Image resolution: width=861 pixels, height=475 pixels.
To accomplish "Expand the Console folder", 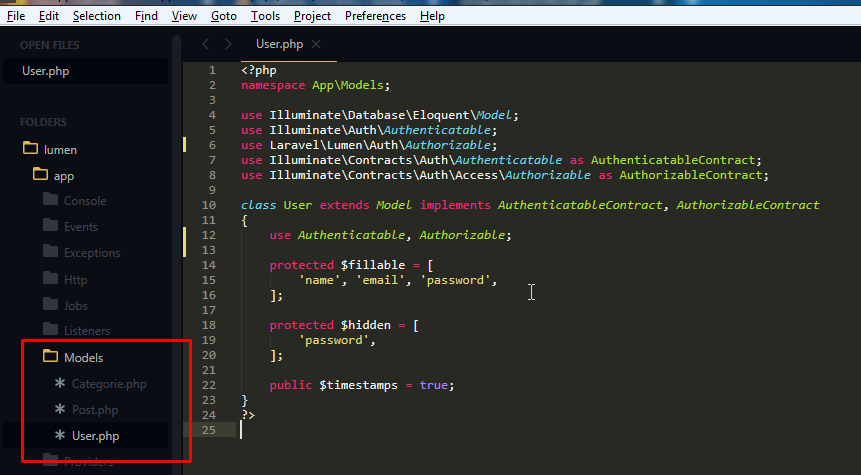I will (85, 200).
